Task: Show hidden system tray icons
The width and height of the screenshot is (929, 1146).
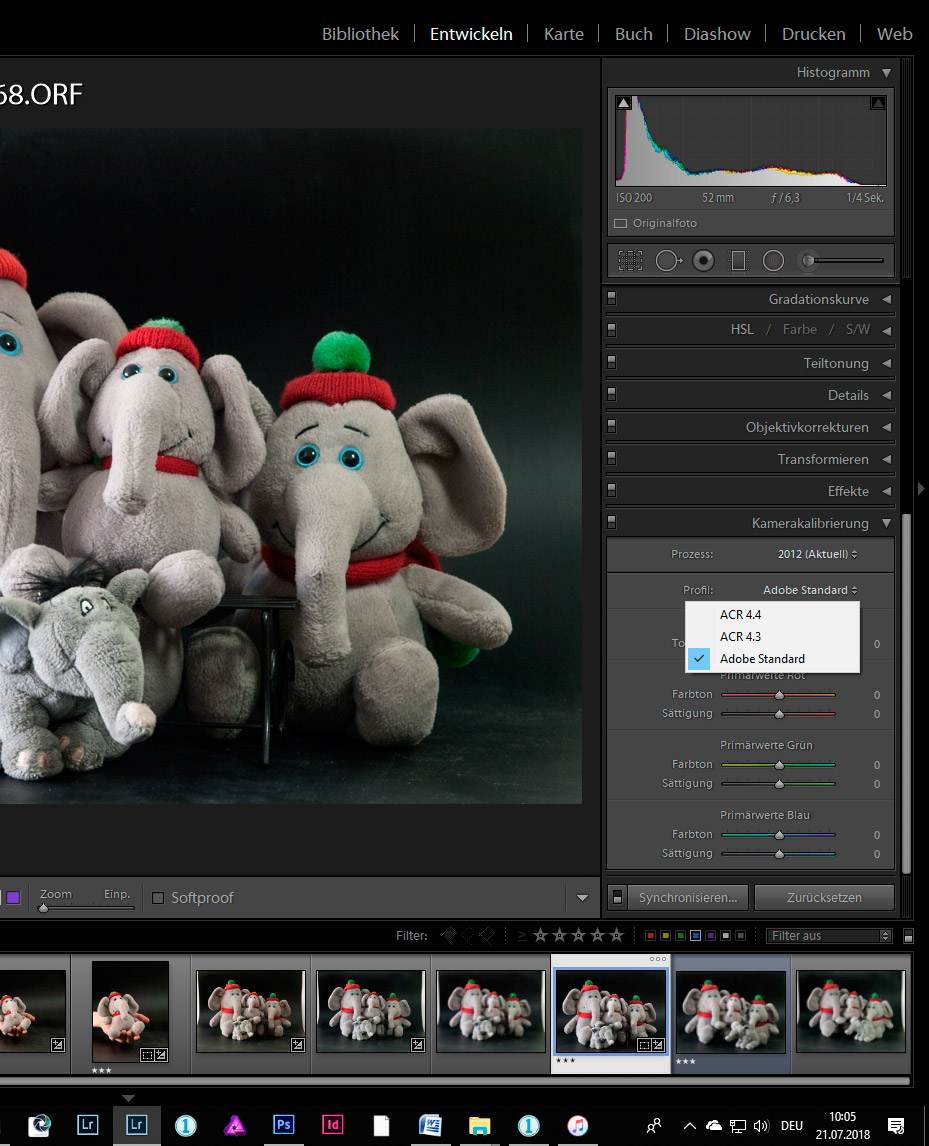Action: point(689,1126)
